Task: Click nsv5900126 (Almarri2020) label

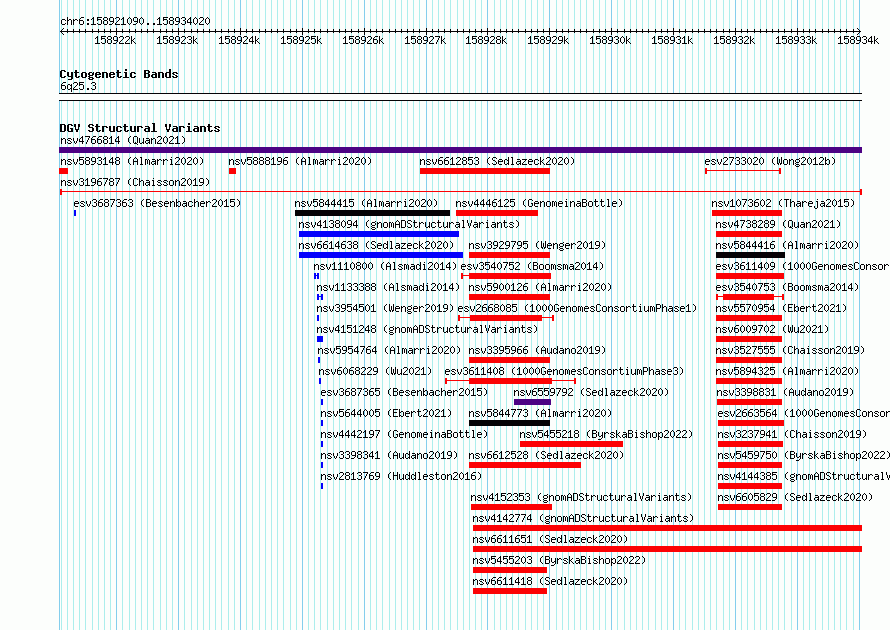Action: coord(540,287)
